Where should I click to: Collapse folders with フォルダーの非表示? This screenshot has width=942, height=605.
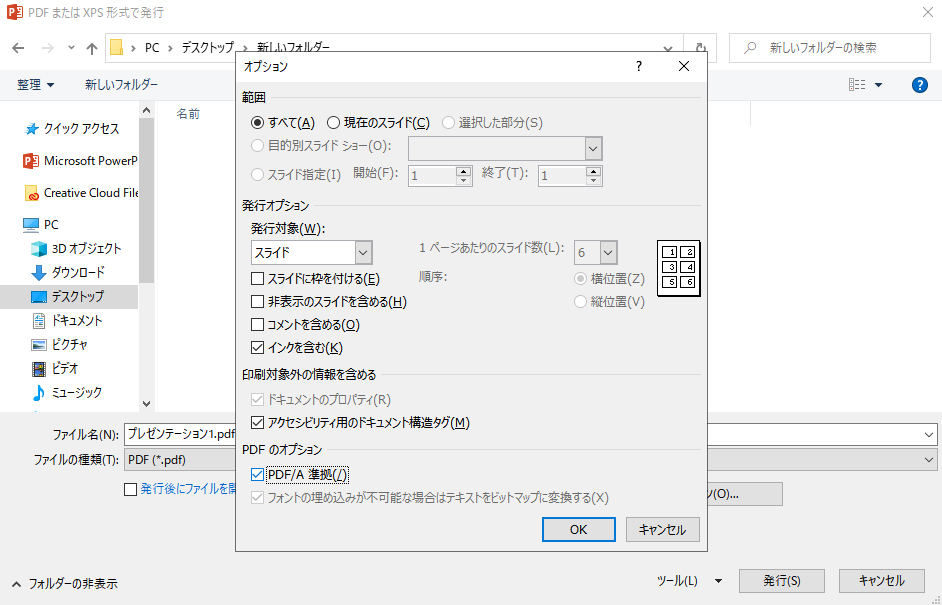(x=65, y=584)
